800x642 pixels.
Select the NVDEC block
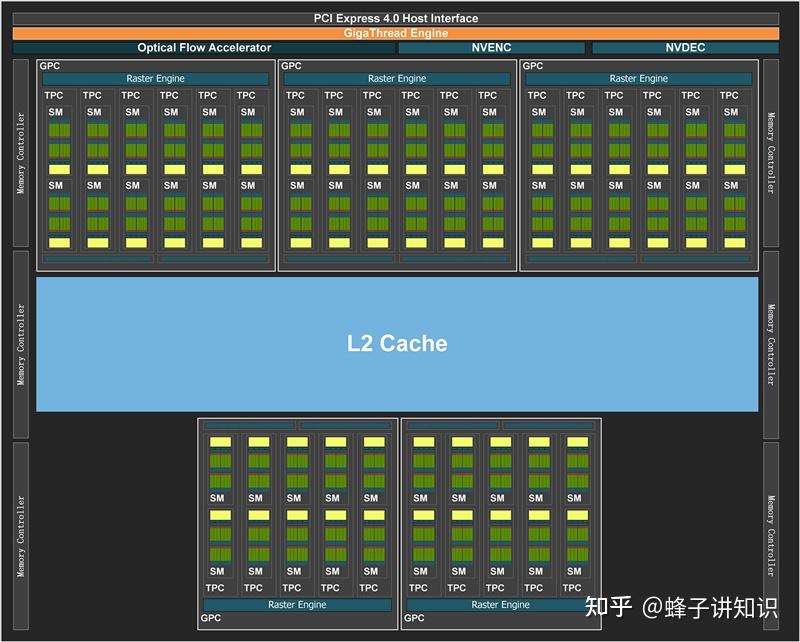coord(685,48)
